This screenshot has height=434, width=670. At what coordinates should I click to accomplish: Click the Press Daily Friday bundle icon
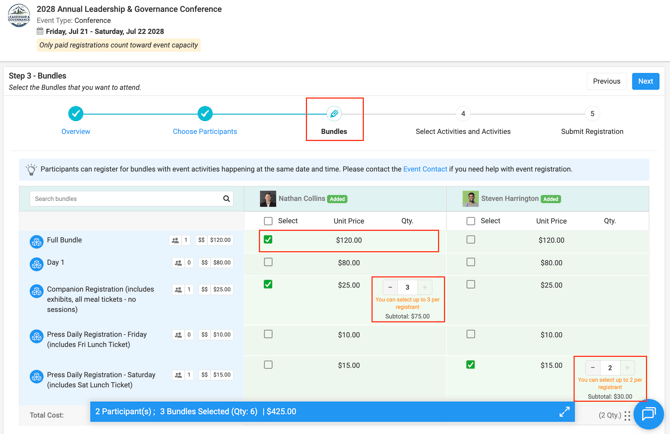tap(36, 336)
